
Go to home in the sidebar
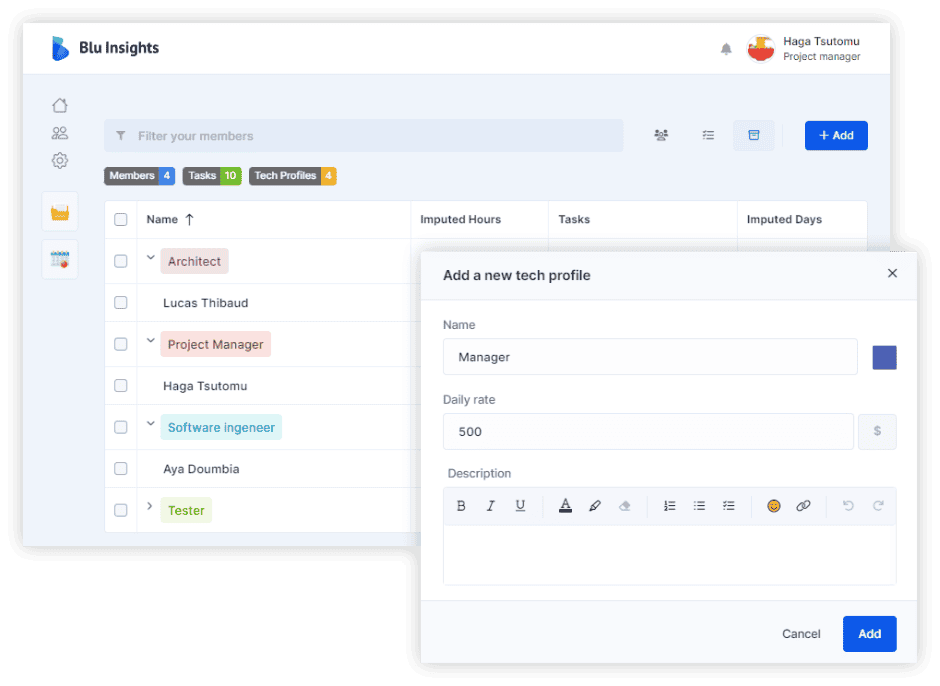pyautogui.click(x=60, y=106)
